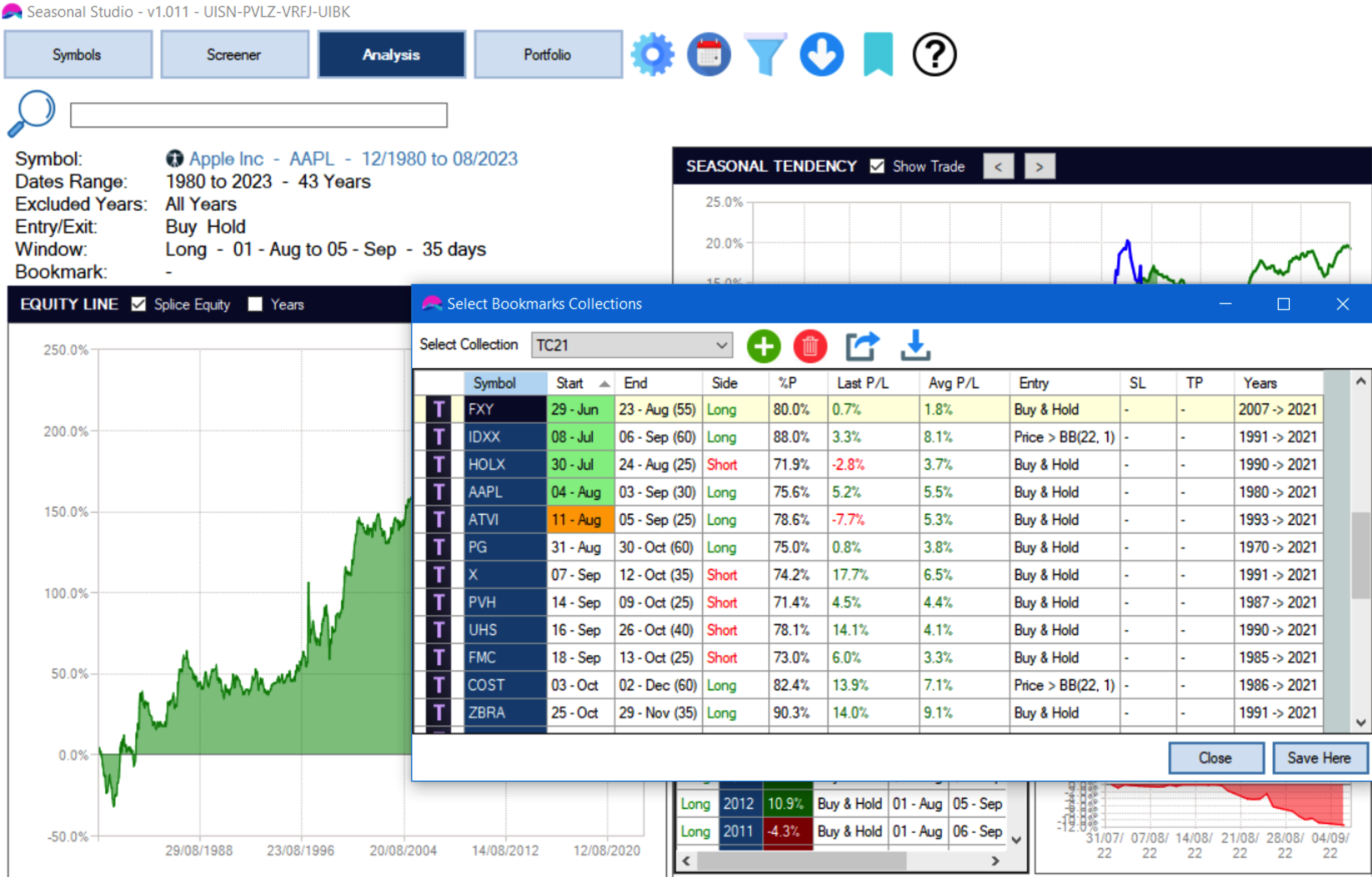1372x877 pixels.
Task: Toggle the Splice Equity checkbox
Action: (x=138, y=304)
